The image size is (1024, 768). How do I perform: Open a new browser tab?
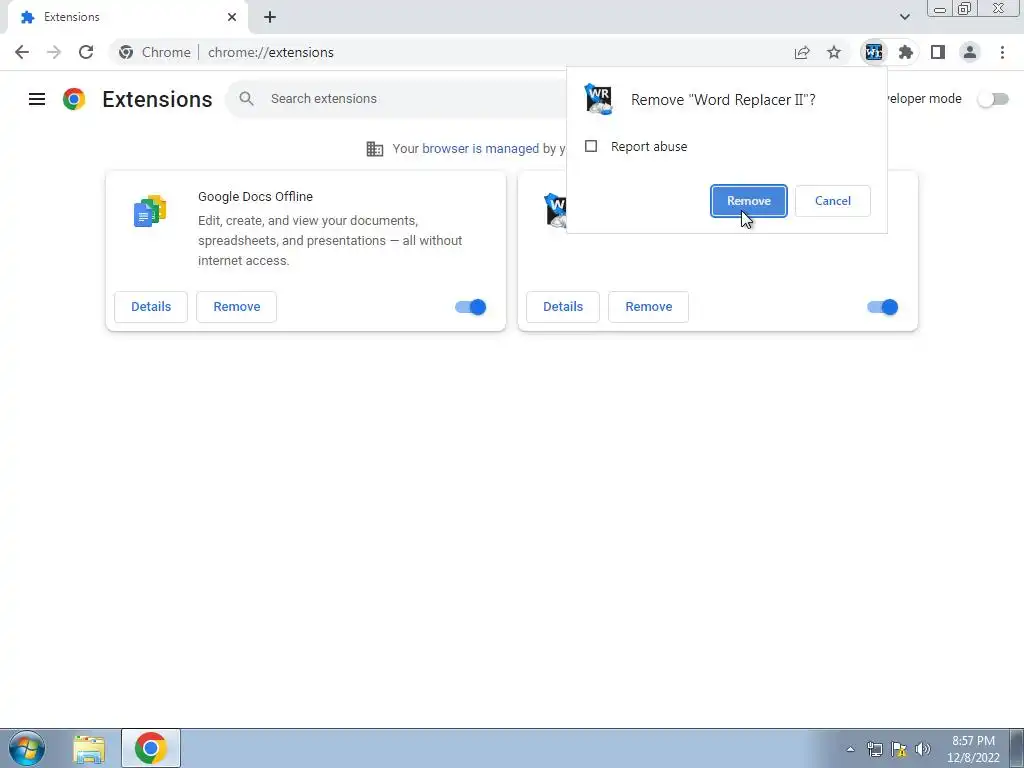[270, 17]
